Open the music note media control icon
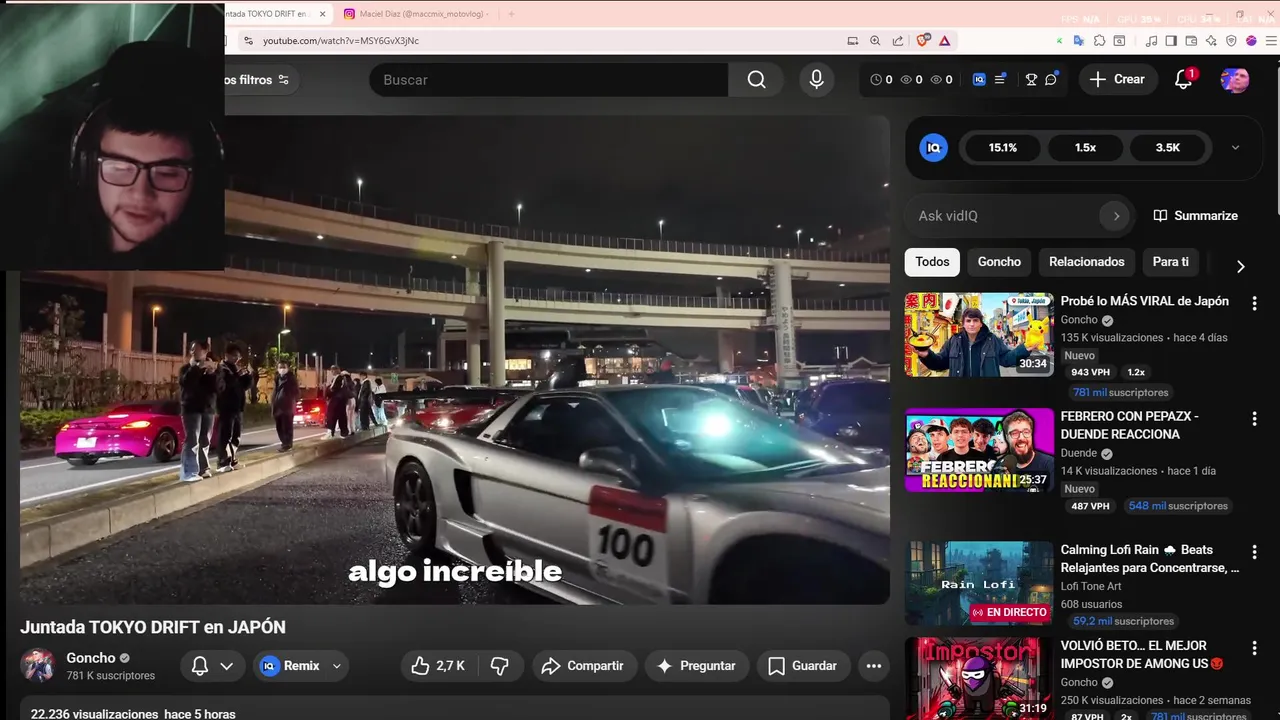1280x720 pixels. [1151, 41]
